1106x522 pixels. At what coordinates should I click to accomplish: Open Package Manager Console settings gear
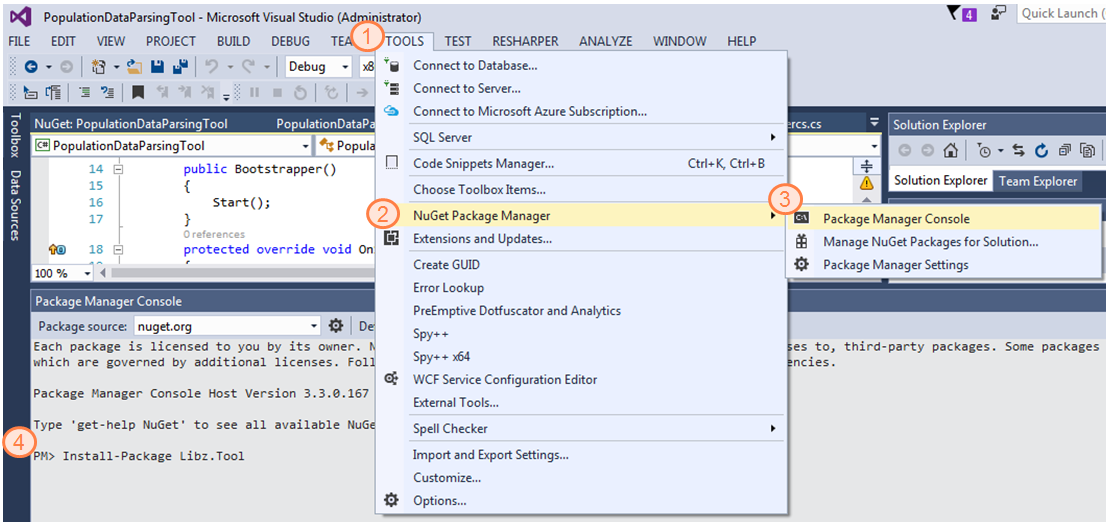coord(336,326)
